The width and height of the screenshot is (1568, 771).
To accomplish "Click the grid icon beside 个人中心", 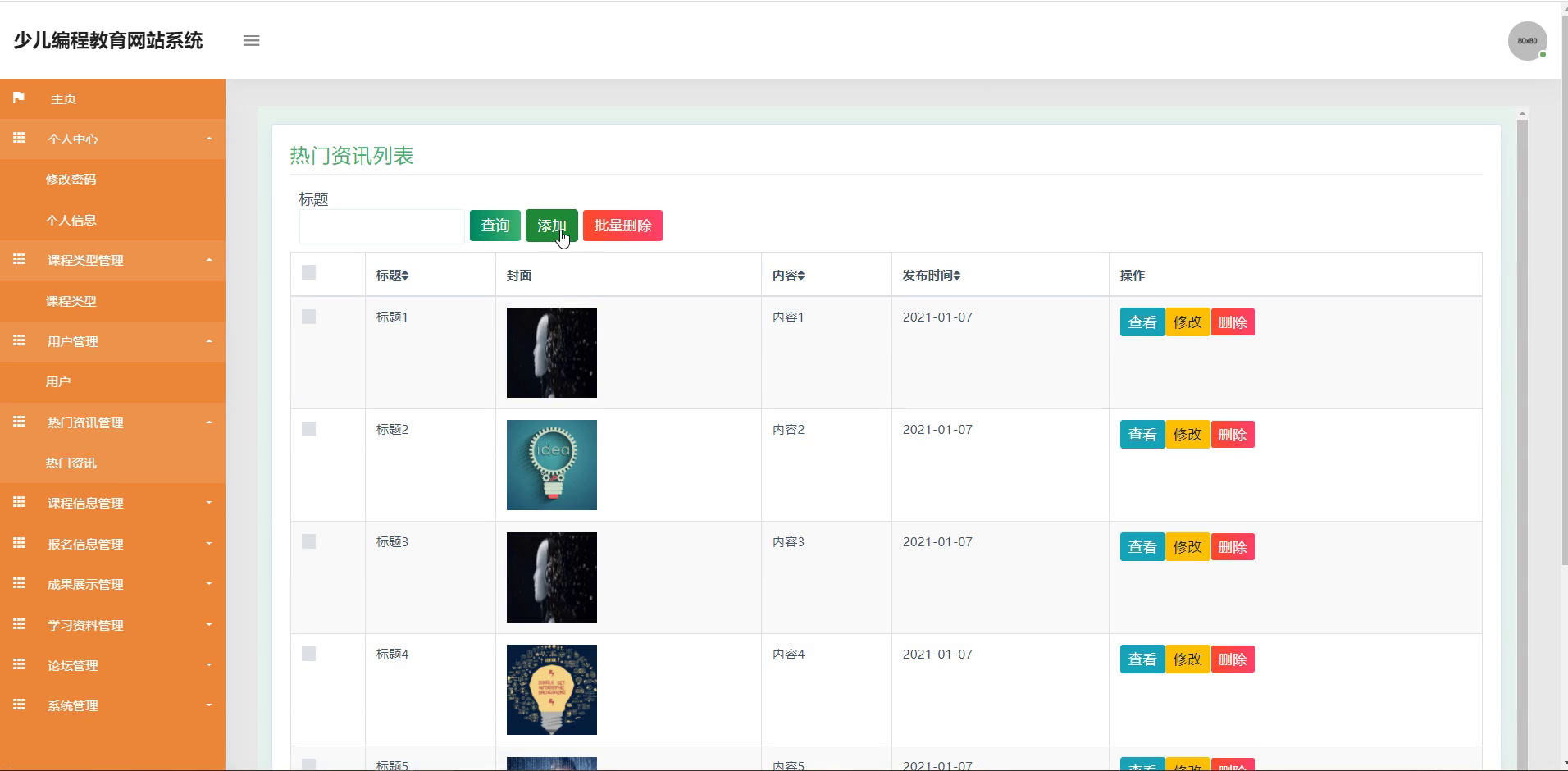I will click(x=19, y=138).
